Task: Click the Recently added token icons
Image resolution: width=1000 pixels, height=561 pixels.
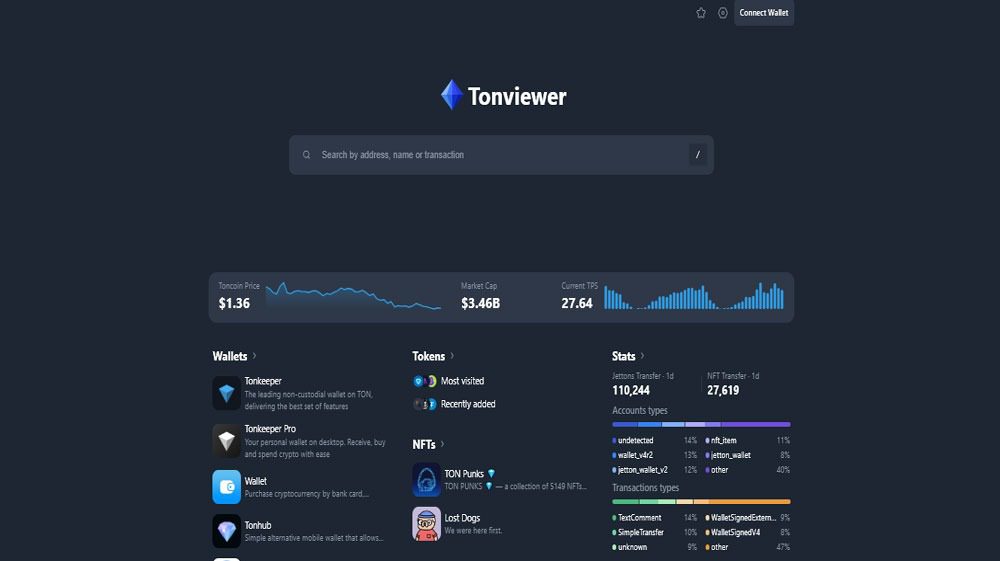Action: click(425, 404)
